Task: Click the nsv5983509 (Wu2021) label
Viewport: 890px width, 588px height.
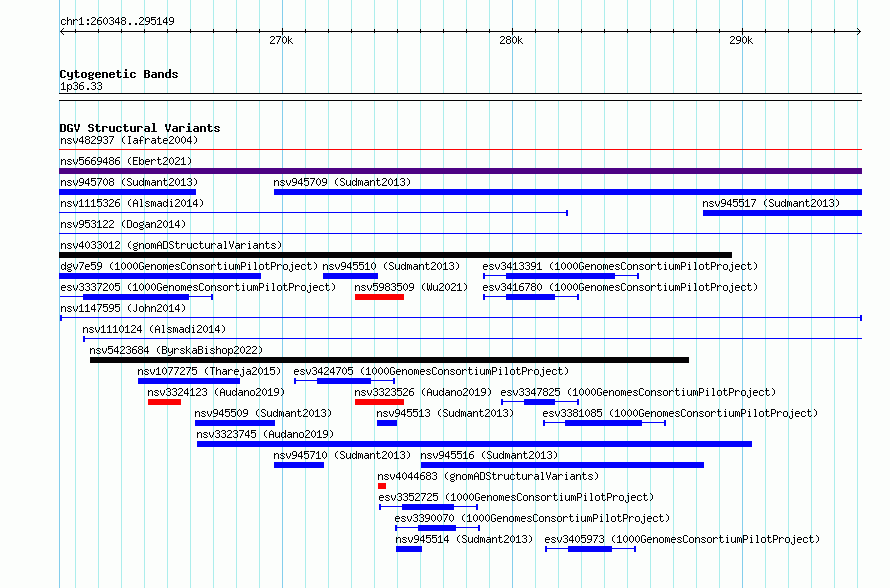Action: [x=411, y=287]
